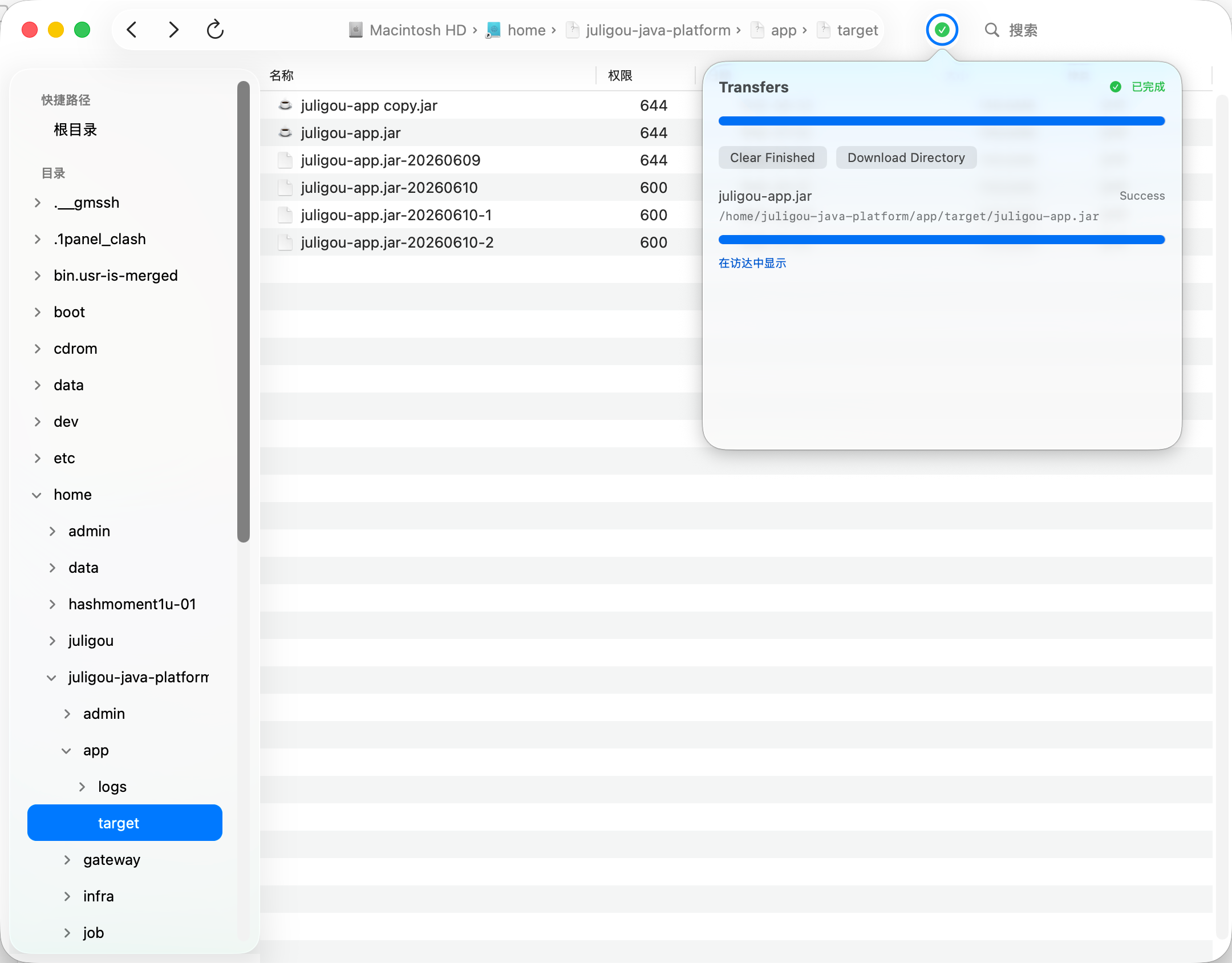Go to app in the breadcrumb path
1232x963 pixels.
[x=783, y=30]
